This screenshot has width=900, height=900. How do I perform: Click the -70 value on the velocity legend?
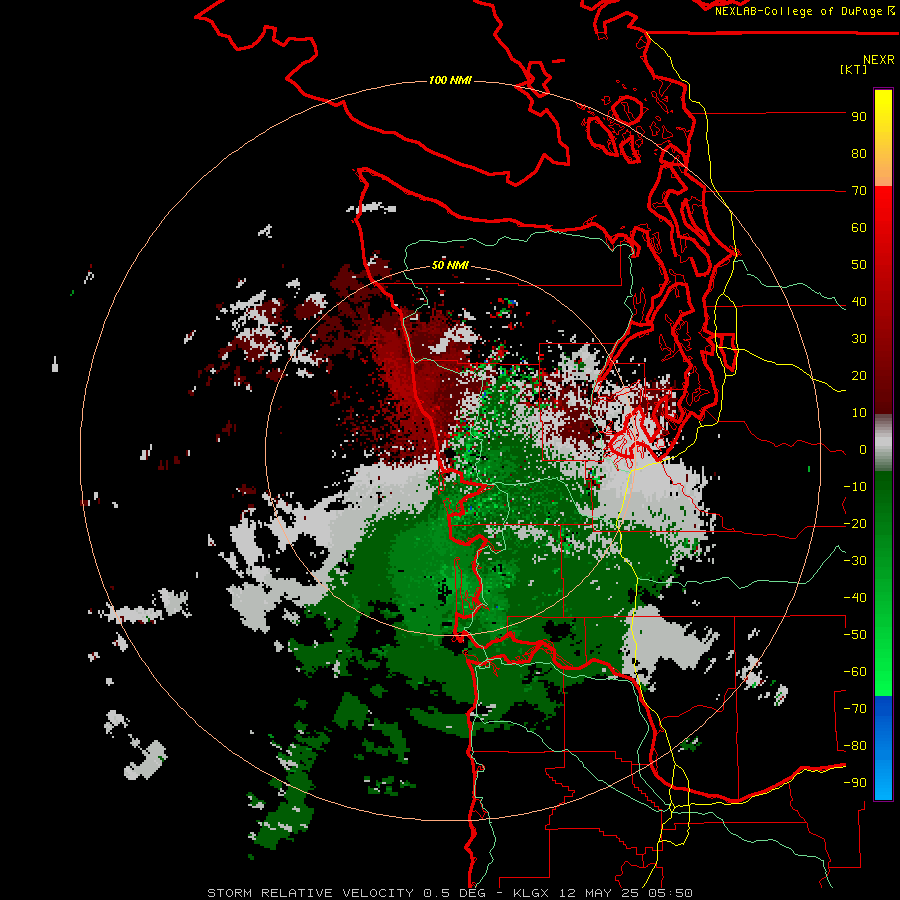855,709
